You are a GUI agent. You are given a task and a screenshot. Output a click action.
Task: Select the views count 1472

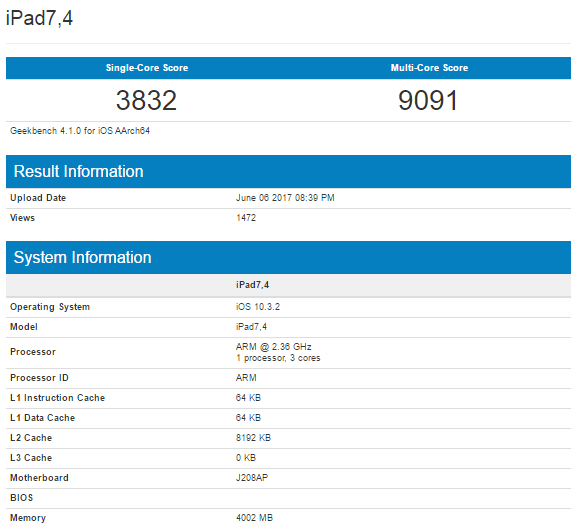(x=246, y=218)
